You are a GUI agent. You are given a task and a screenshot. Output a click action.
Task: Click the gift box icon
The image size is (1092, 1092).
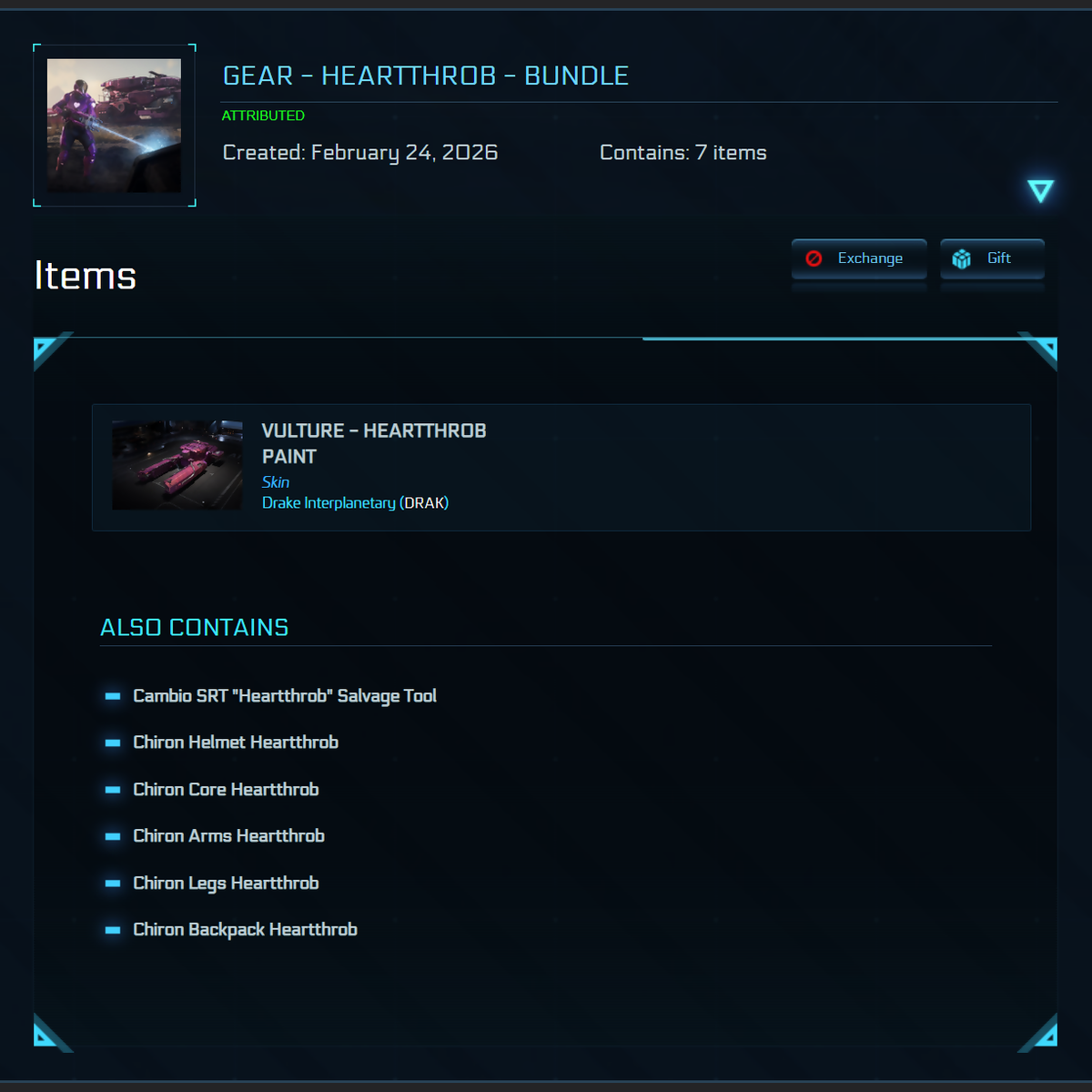click(x=961, y=259)
